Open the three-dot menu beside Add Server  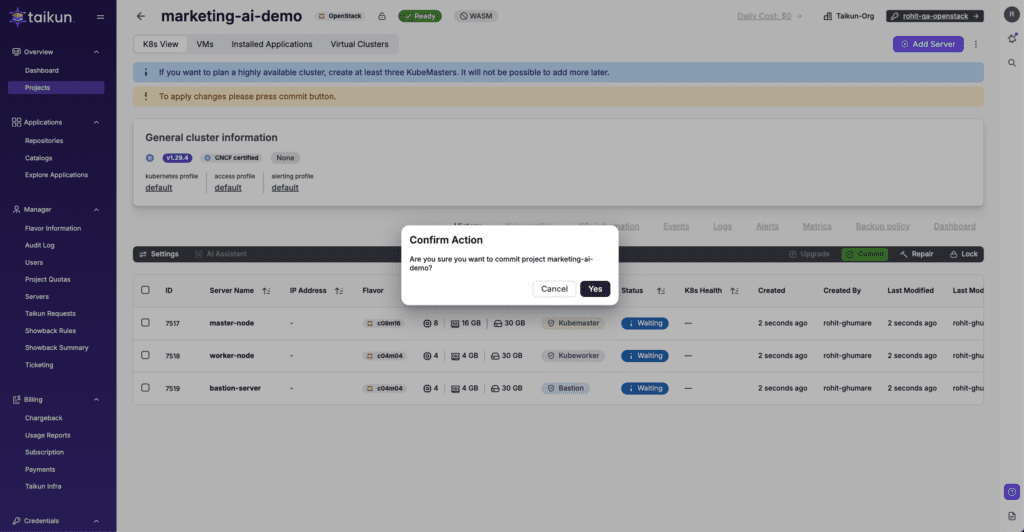(976, 44)
